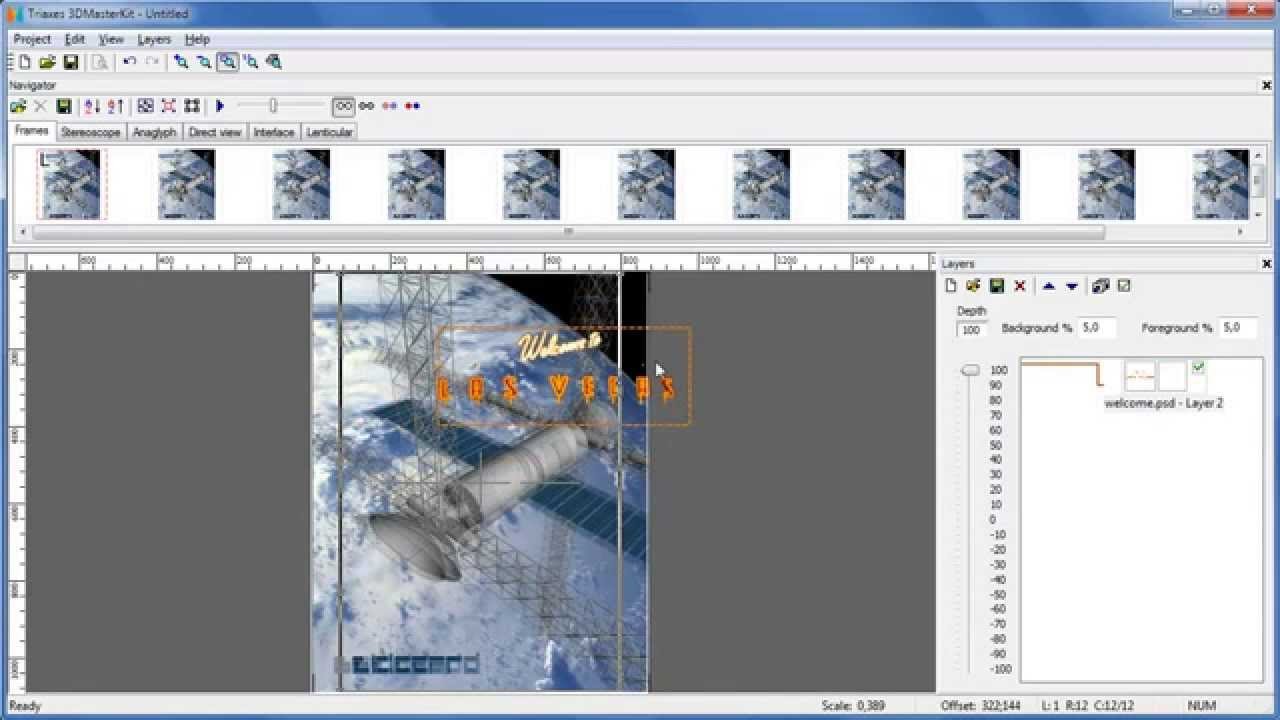Click the last zoom tool in main toolbar
The width and height of the screenshot is (1280, 720).
click(x=274, y=62)
